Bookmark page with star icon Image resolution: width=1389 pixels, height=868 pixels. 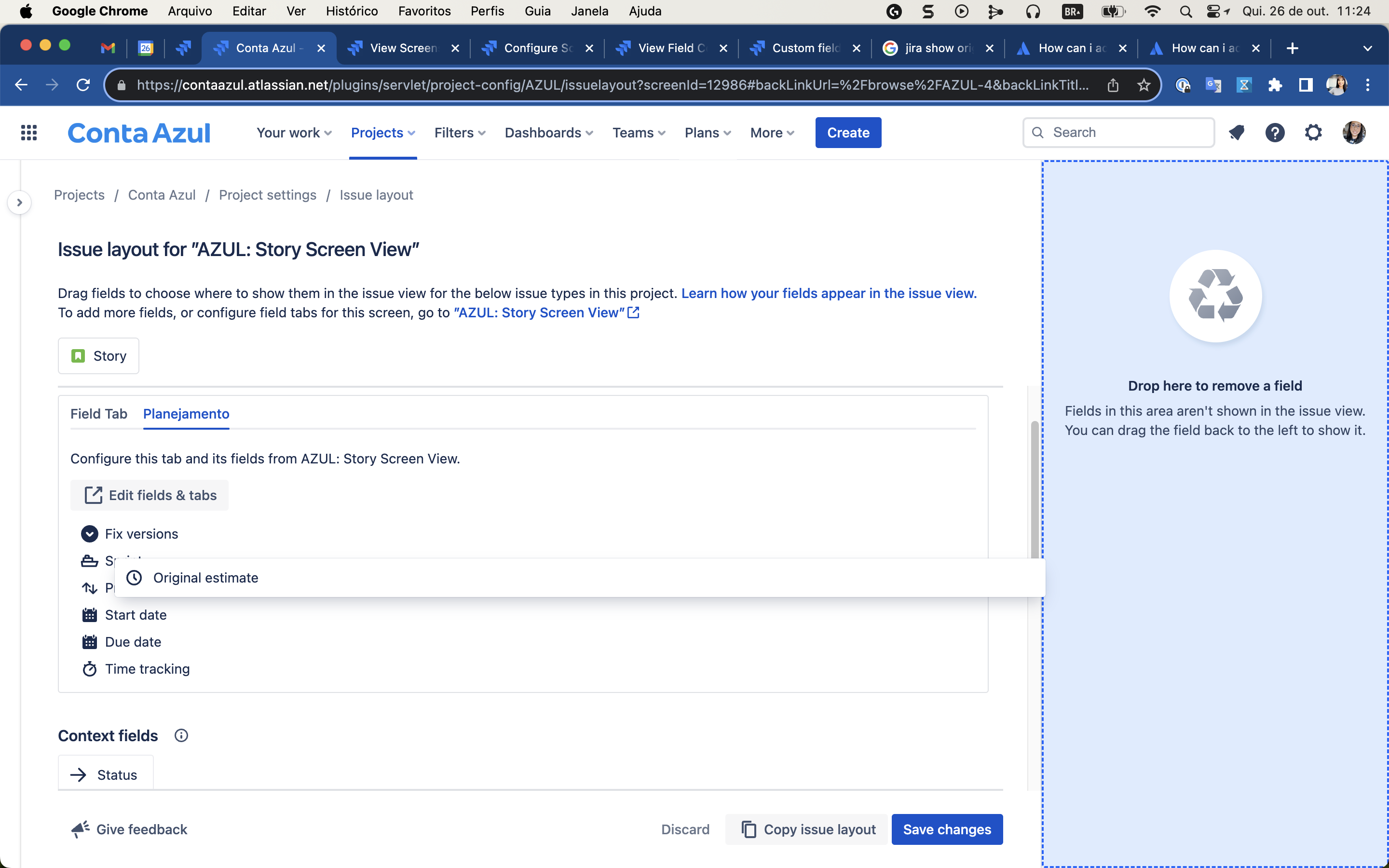[x=1144, y=85]
